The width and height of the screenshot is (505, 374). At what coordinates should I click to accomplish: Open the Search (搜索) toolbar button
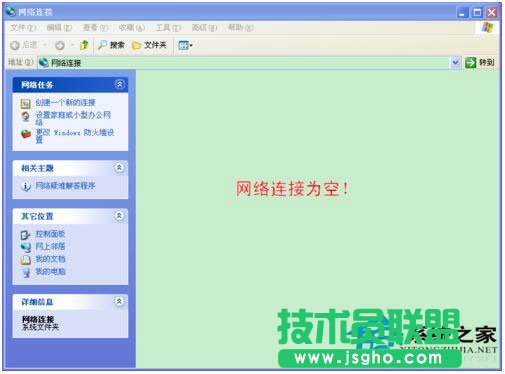tap(111, 45)
